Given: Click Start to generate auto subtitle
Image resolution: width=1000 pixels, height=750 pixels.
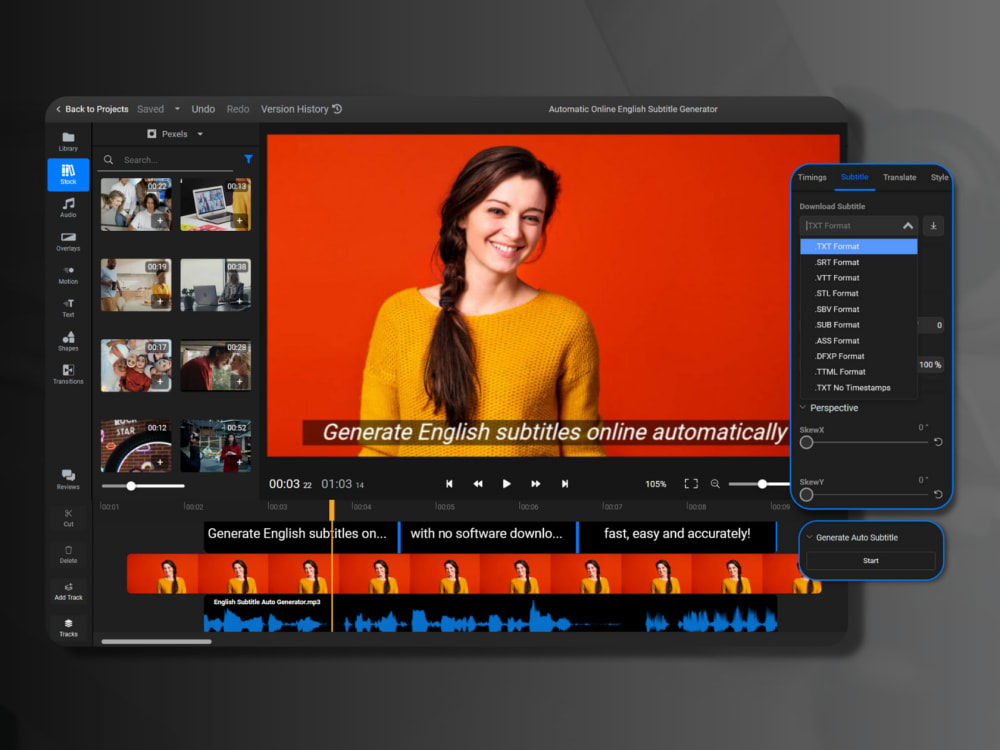Looking at the screenshot, I should point(871,561).
